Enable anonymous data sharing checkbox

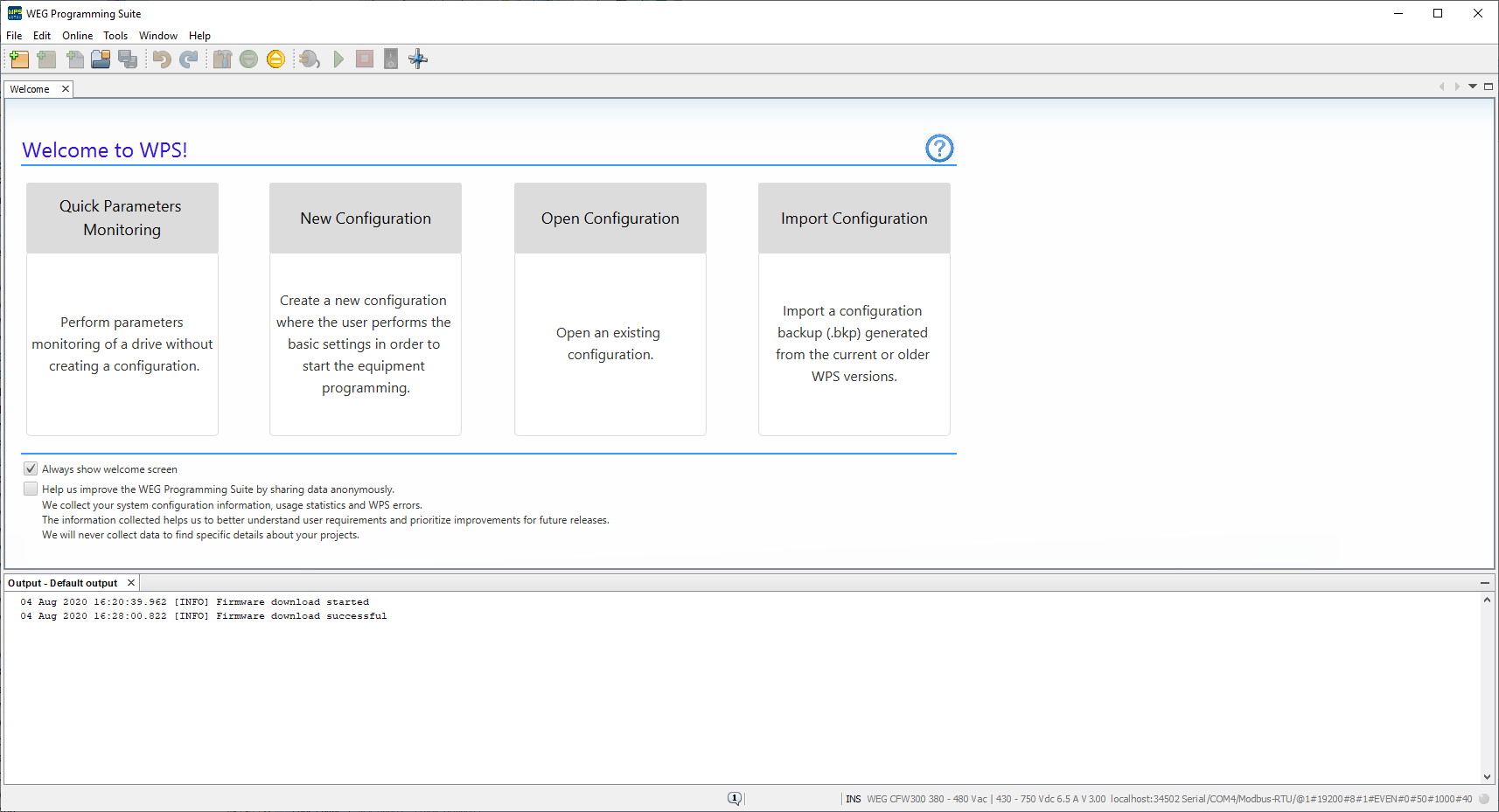tap(31, 489)
